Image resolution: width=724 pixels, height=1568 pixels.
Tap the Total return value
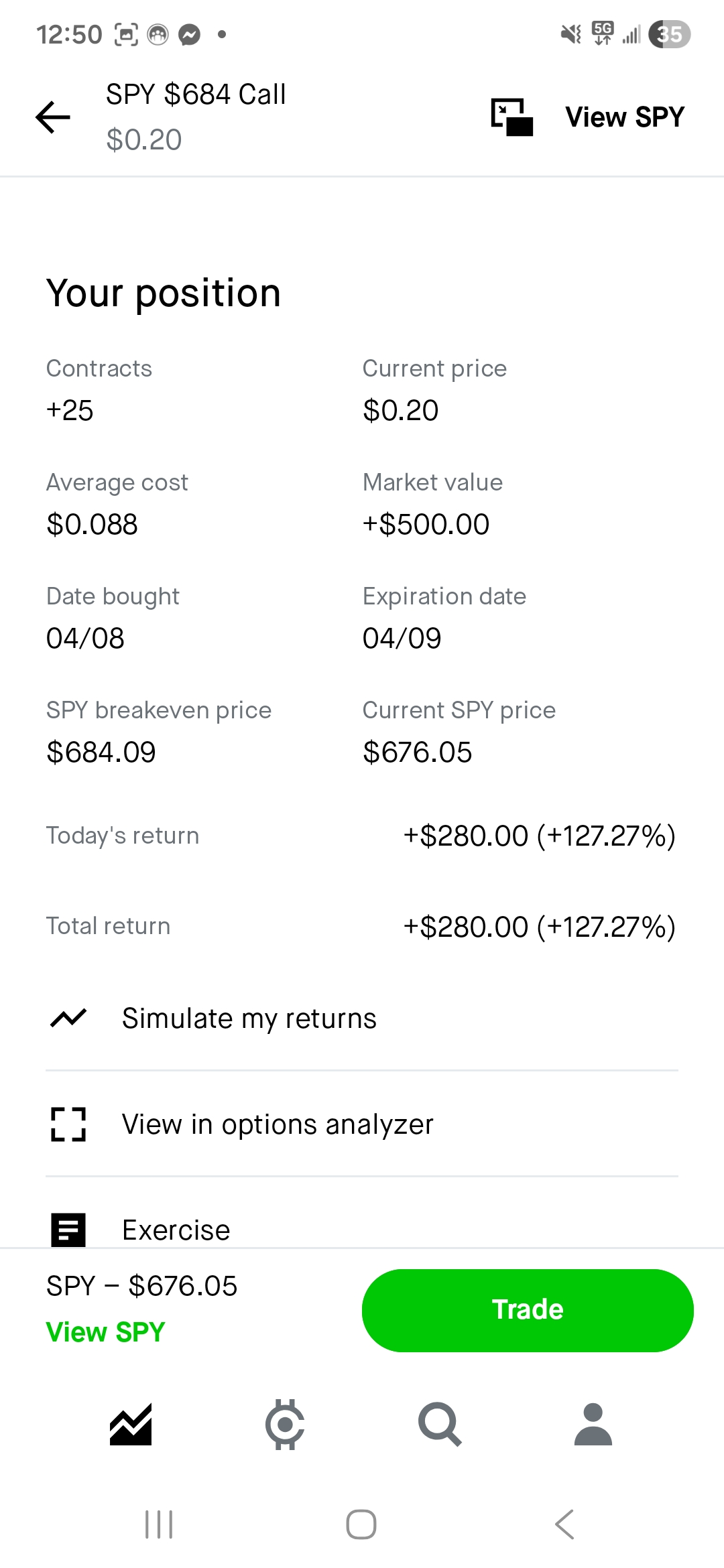pos(539,927)
